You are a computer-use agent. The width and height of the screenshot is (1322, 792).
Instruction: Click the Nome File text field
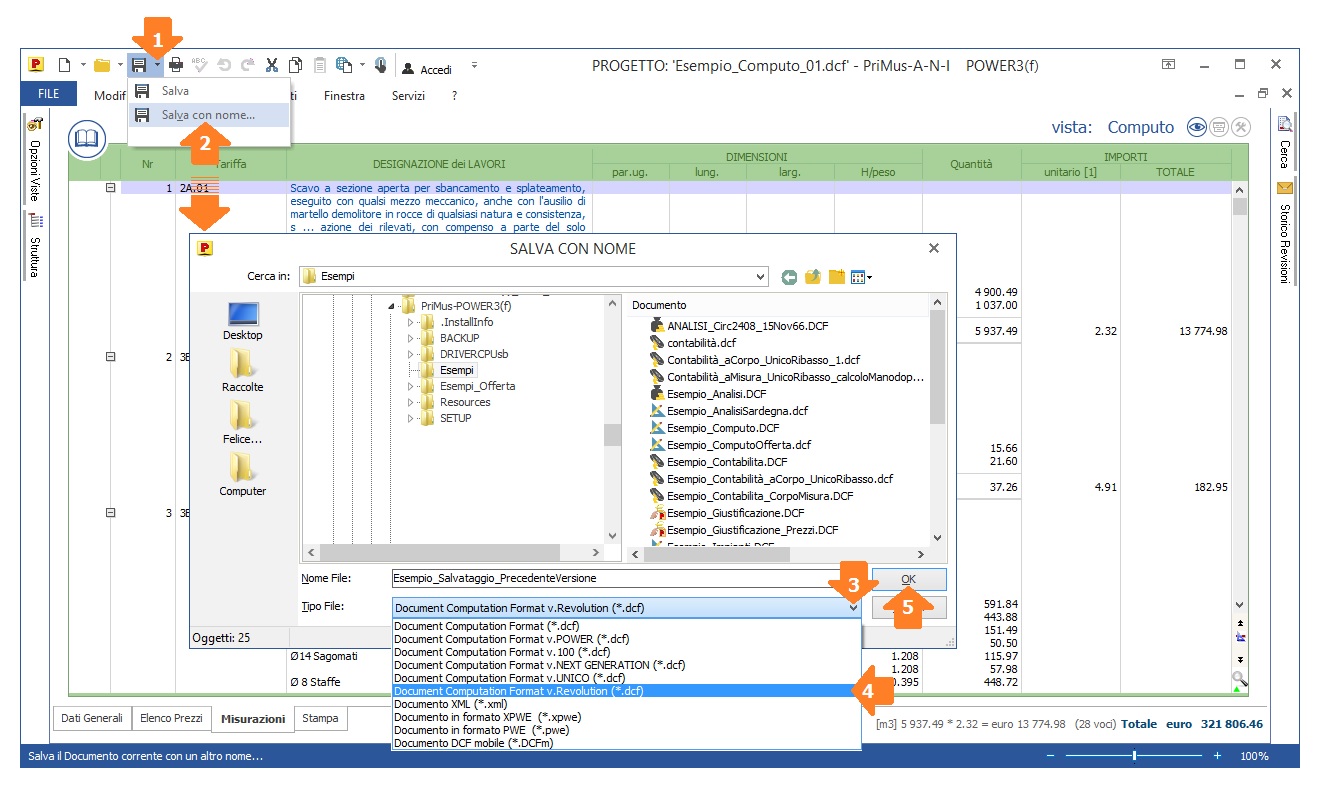pos(610,578)
